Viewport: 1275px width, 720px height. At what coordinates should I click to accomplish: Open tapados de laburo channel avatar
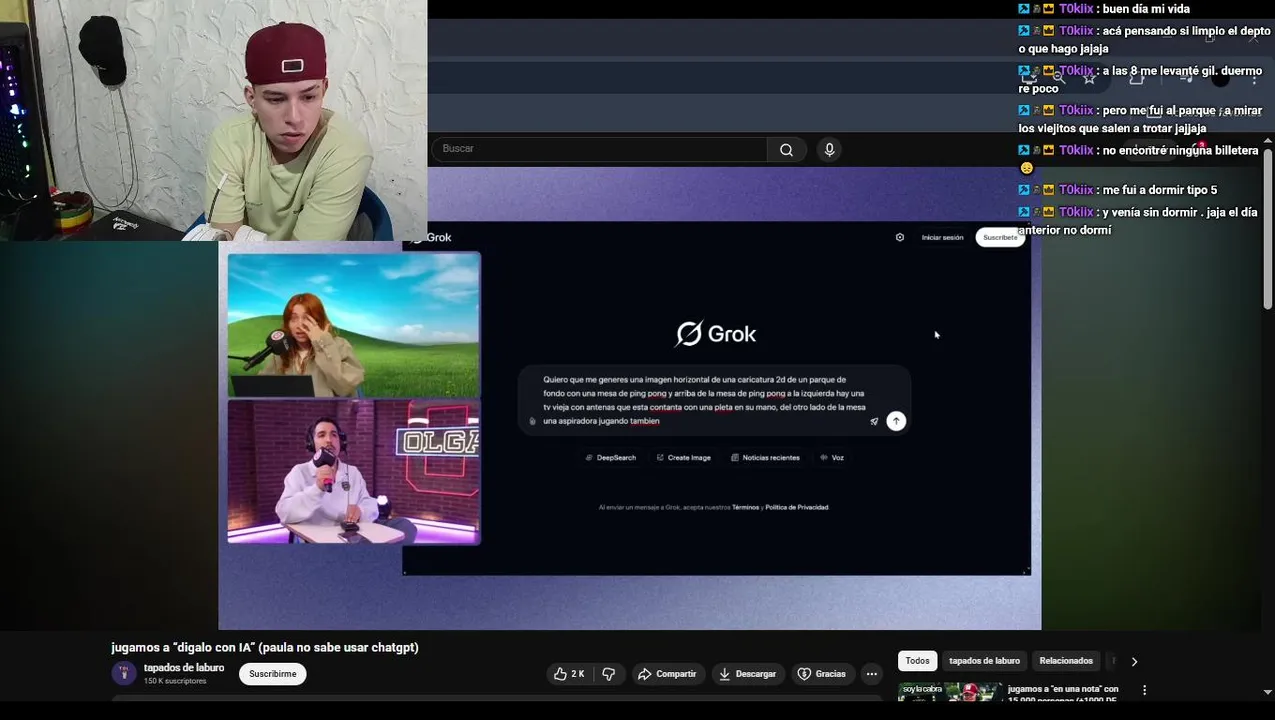[x=123, y=673]
